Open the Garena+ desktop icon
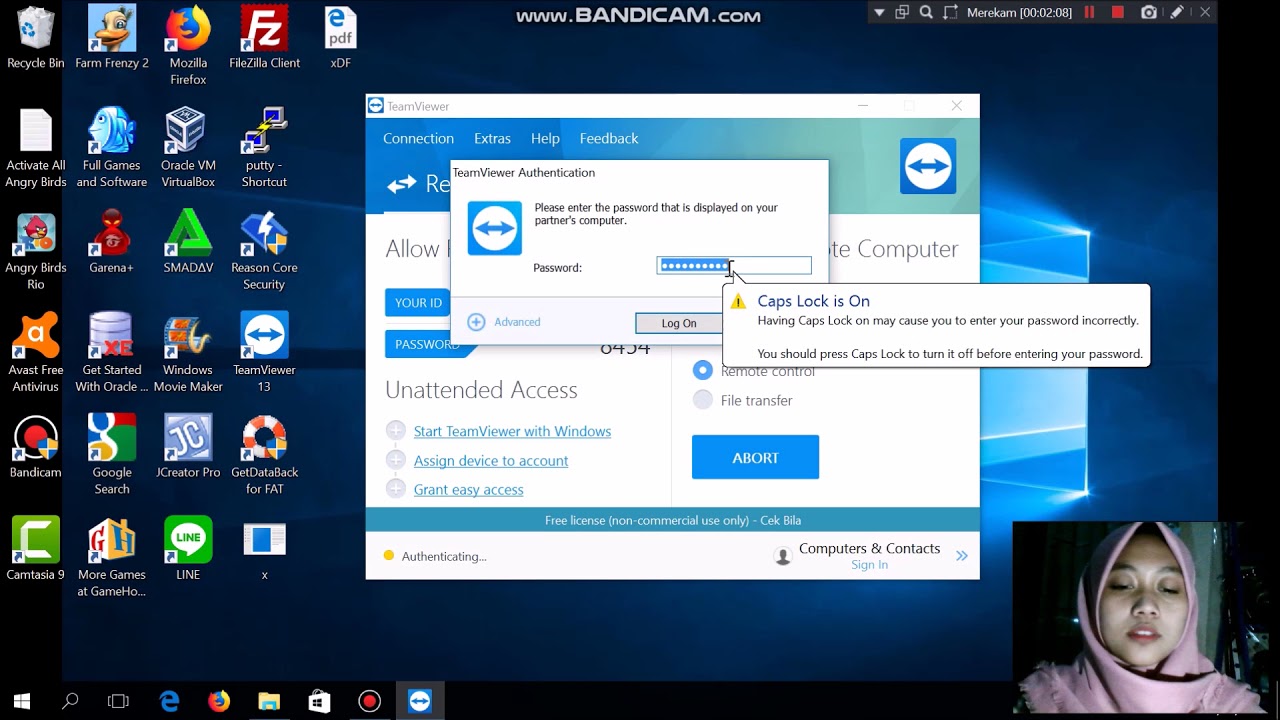The width and height of the screenshot is (1280, 720). click(112, 242)
